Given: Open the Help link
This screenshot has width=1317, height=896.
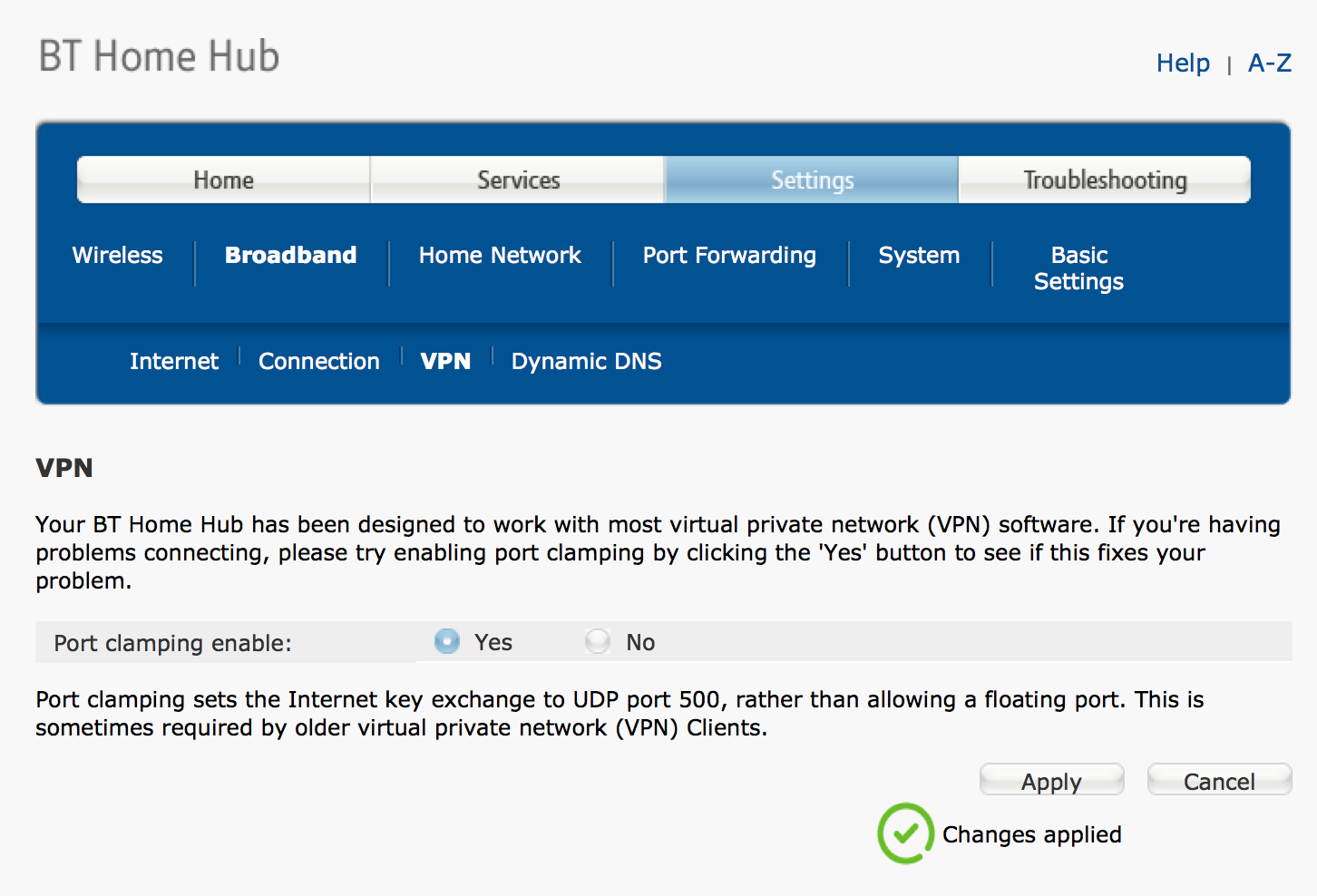Looking at the screenshot, I should click(1183, 63).
